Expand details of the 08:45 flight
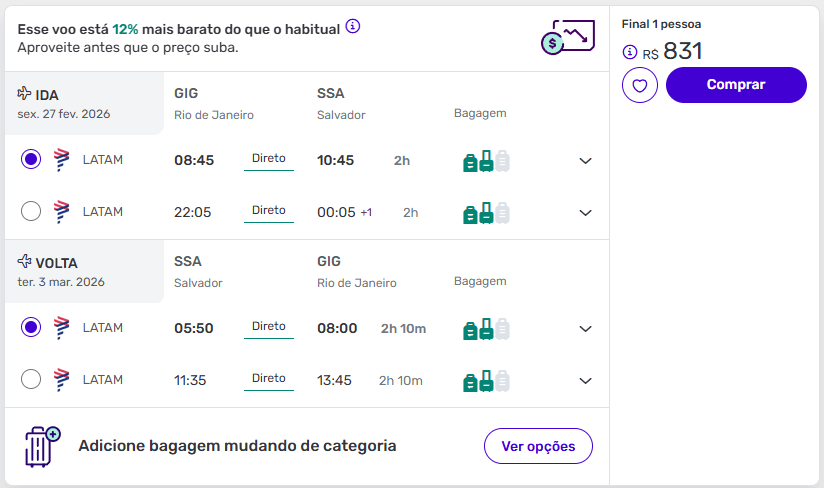Viewport: 824px width, 488px height. 586,160
